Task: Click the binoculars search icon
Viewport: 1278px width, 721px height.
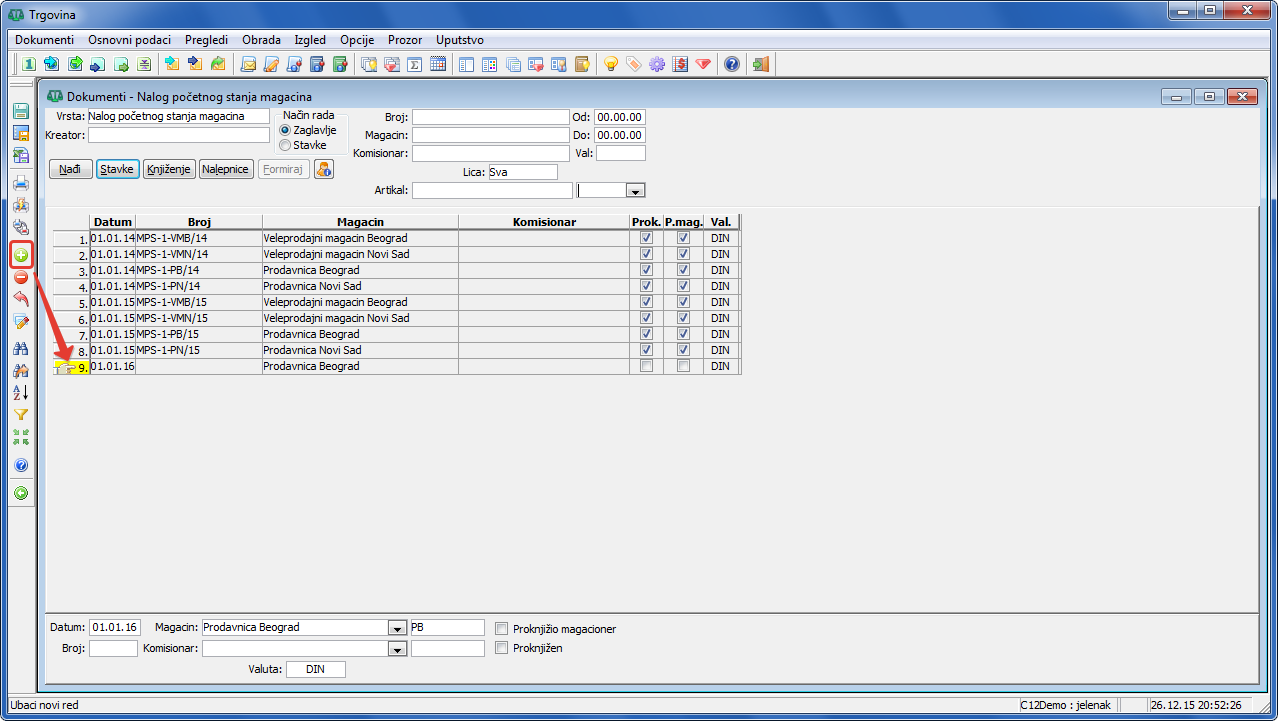Action: point(20,349)
